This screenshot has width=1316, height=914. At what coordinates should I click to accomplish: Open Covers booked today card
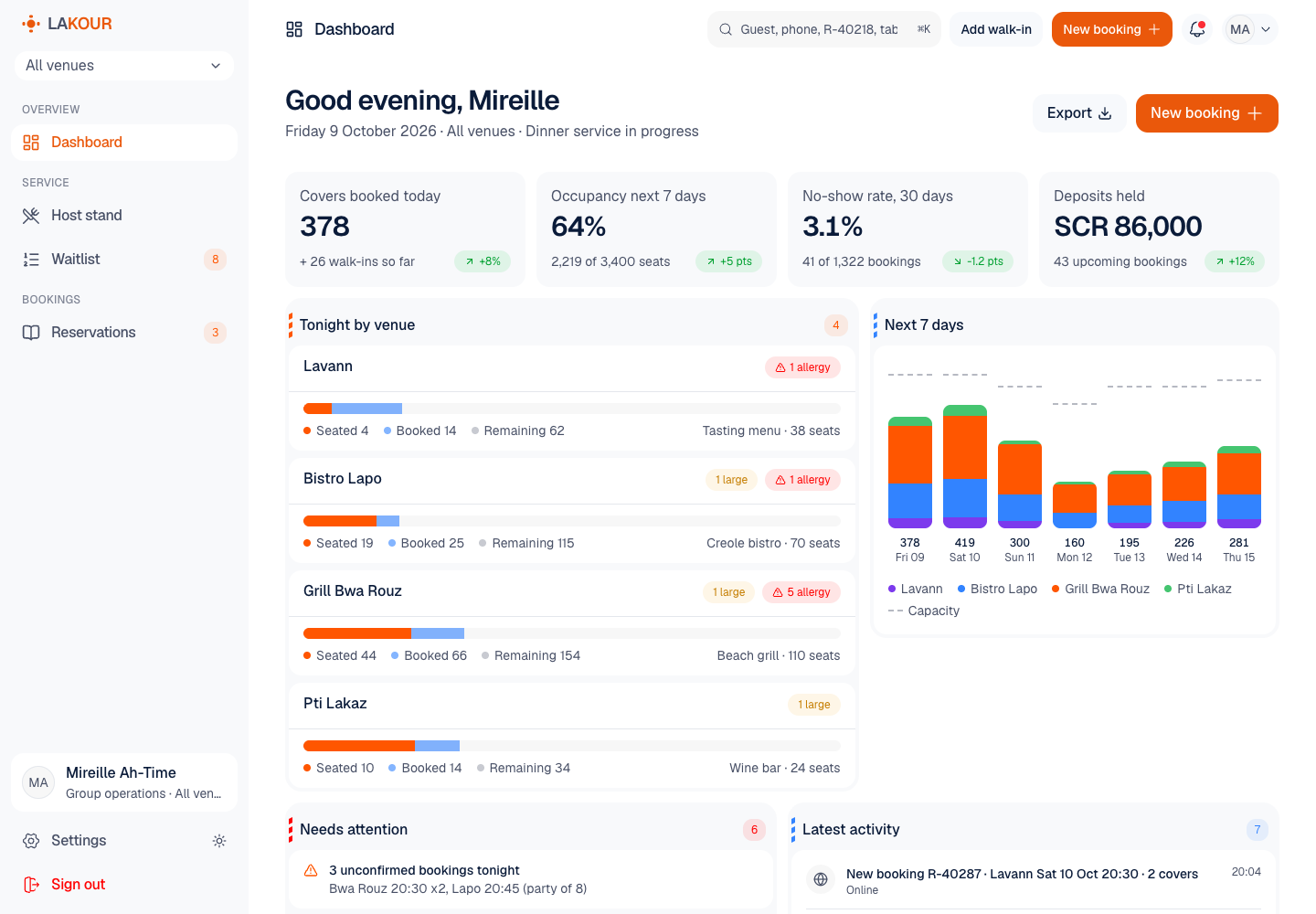pyautogui.click(x=405, y=229)
